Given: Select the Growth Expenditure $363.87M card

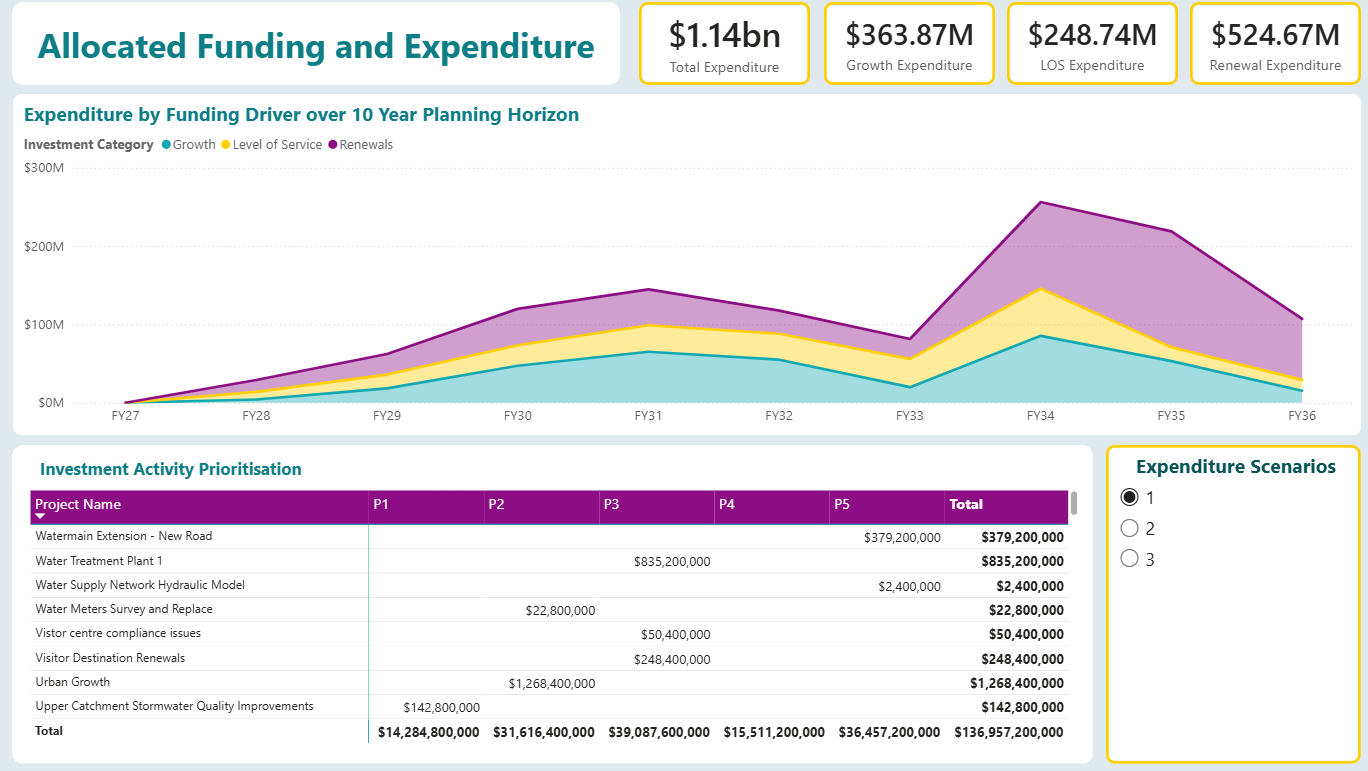Looking at the screenshot, I should pos(909,44).
